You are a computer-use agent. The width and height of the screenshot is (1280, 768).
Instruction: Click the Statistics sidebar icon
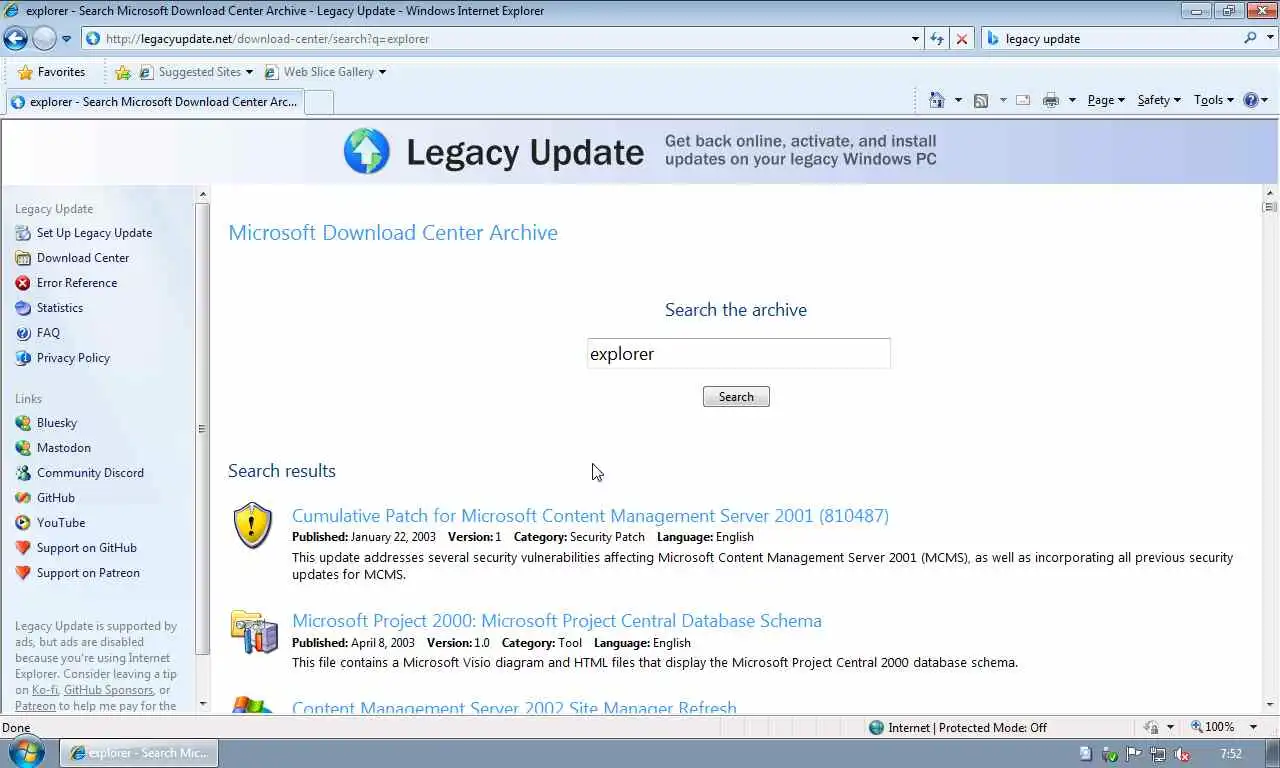23,308
